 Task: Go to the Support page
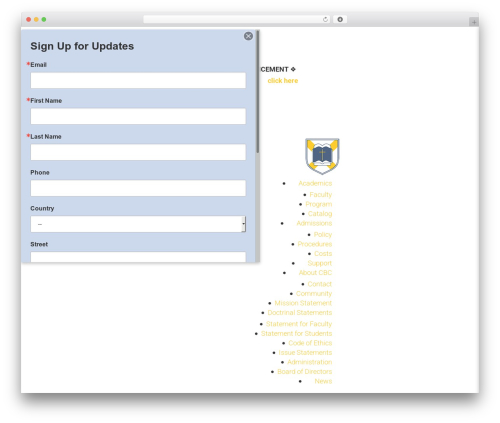tap(320, 263)
